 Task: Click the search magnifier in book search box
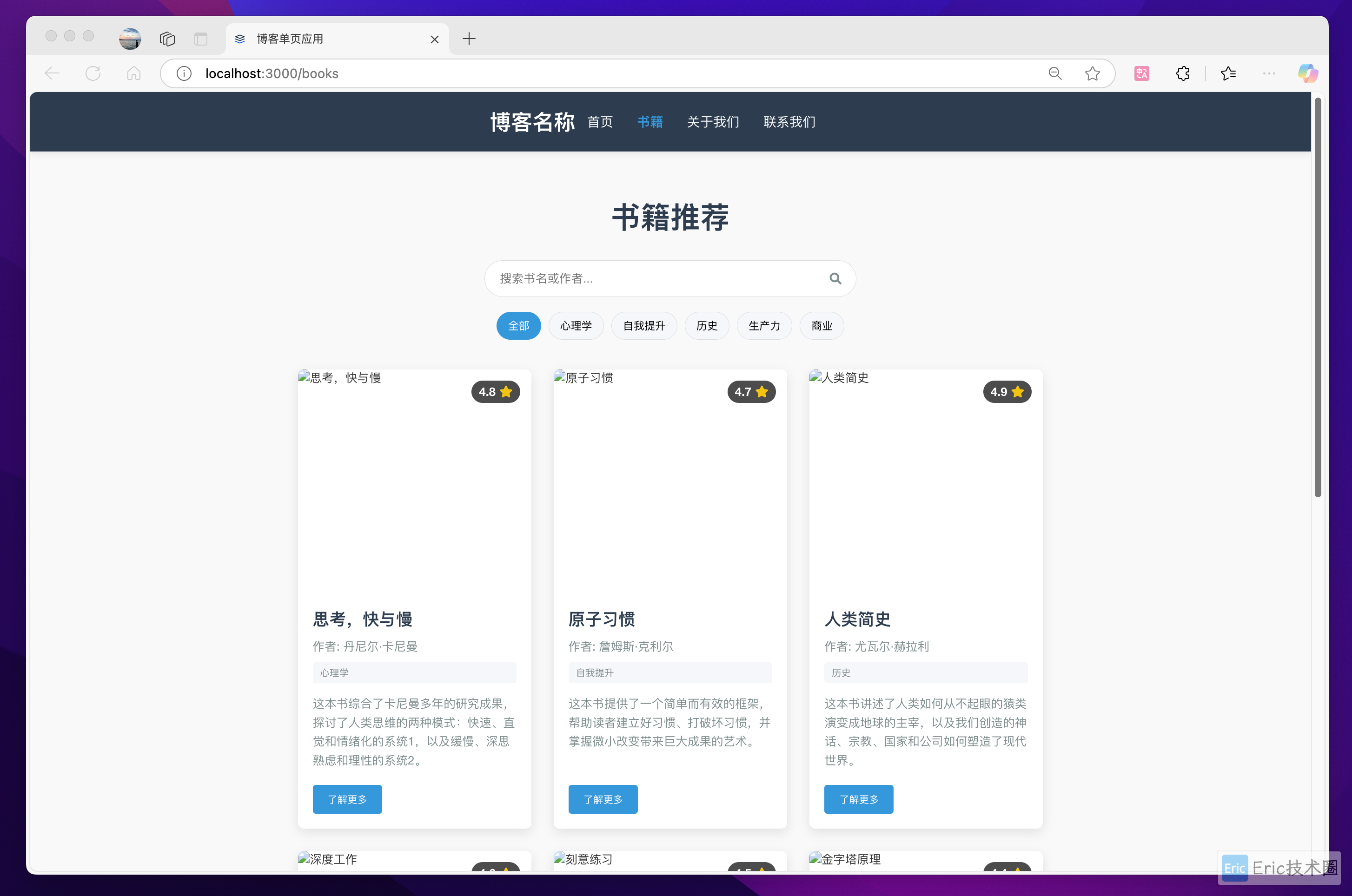(835, 278)
